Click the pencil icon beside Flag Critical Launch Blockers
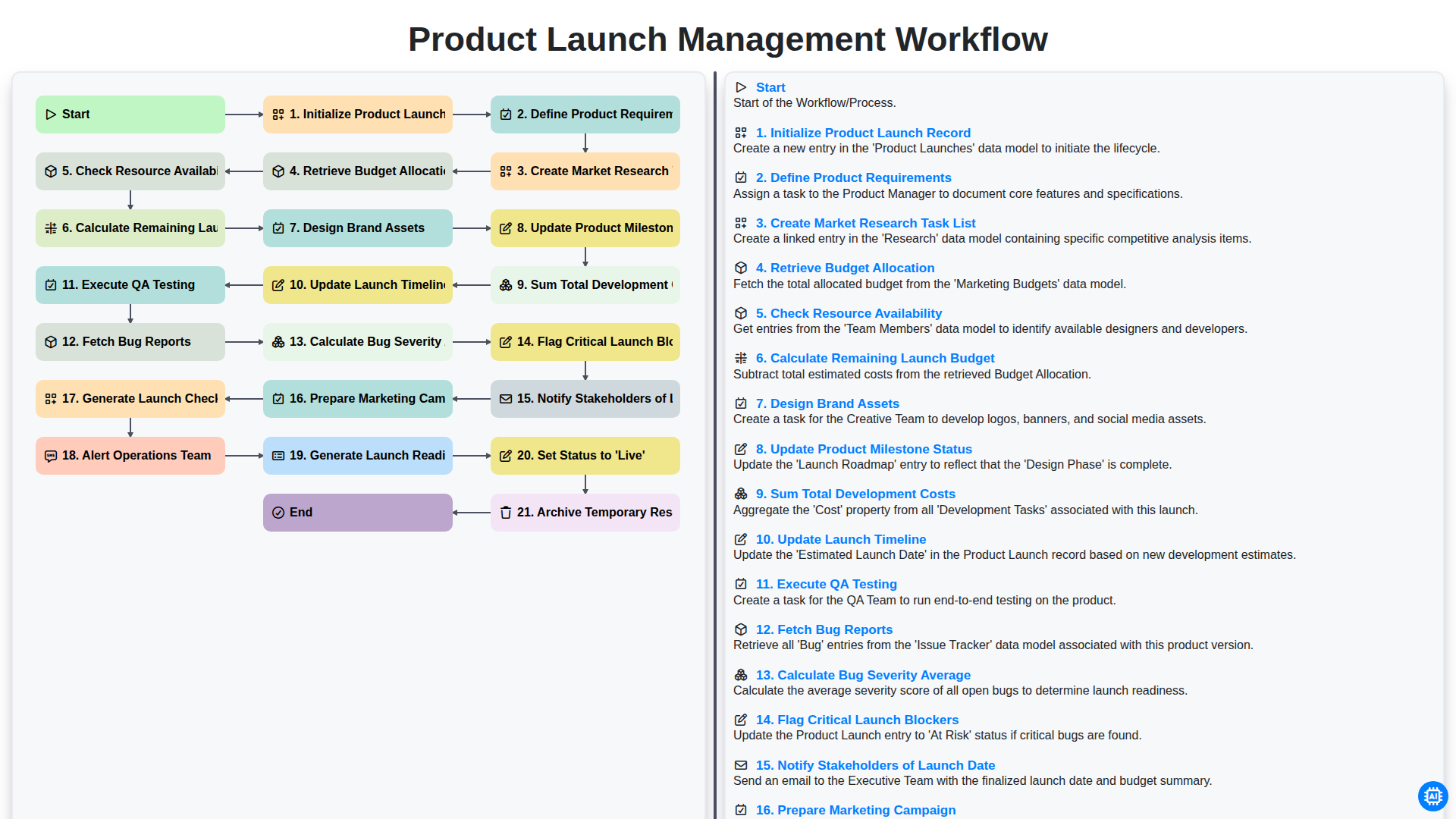 [741, 720]
